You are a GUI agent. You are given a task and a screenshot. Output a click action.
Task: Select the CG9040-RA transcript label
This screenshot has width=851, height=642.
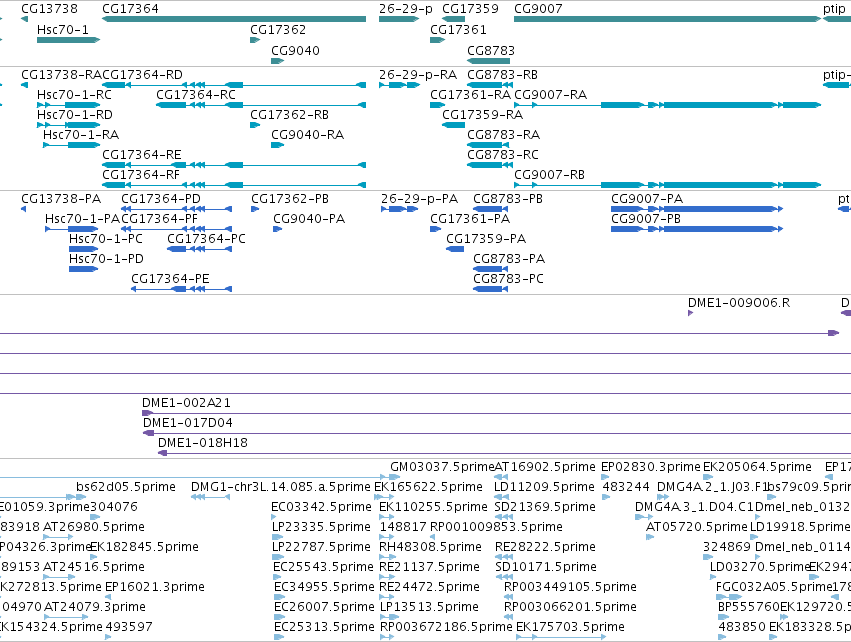(308, 135)
